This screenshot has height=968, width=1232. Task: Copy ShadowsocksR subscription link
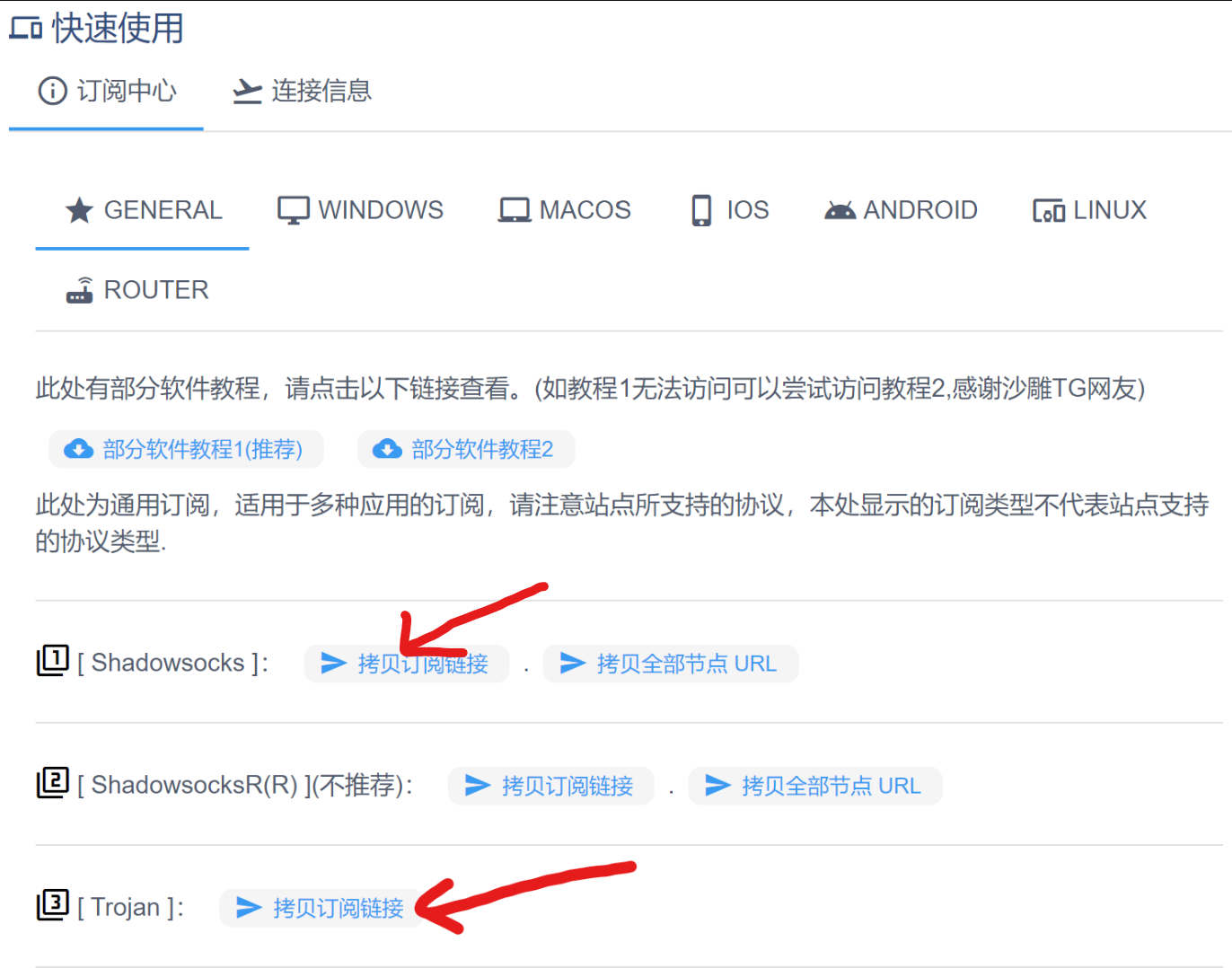[550, 786]
